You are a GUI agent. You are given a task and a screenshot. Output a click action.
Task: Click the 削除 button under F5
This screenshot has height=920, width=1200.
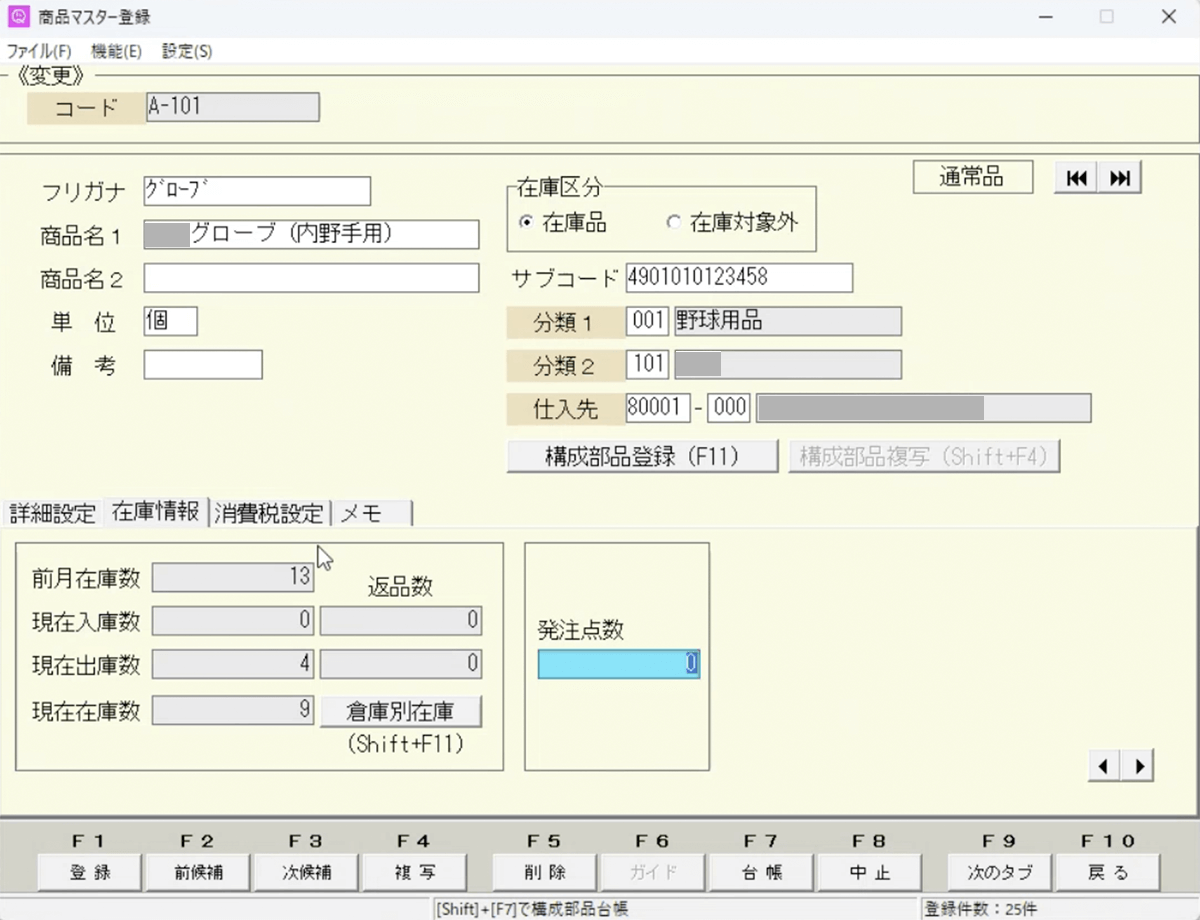tap(544, 872)
